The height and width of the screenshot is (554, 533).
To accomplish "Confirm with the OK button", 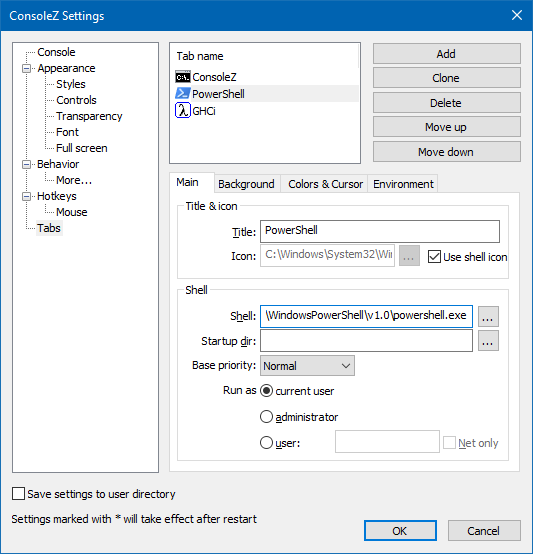I will point(400,531).
